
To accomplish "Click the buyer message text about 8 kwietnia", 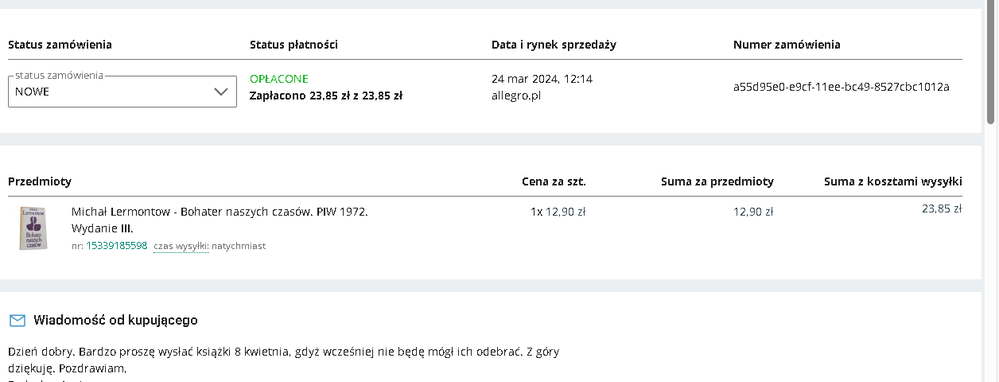I will pos(284,360).
